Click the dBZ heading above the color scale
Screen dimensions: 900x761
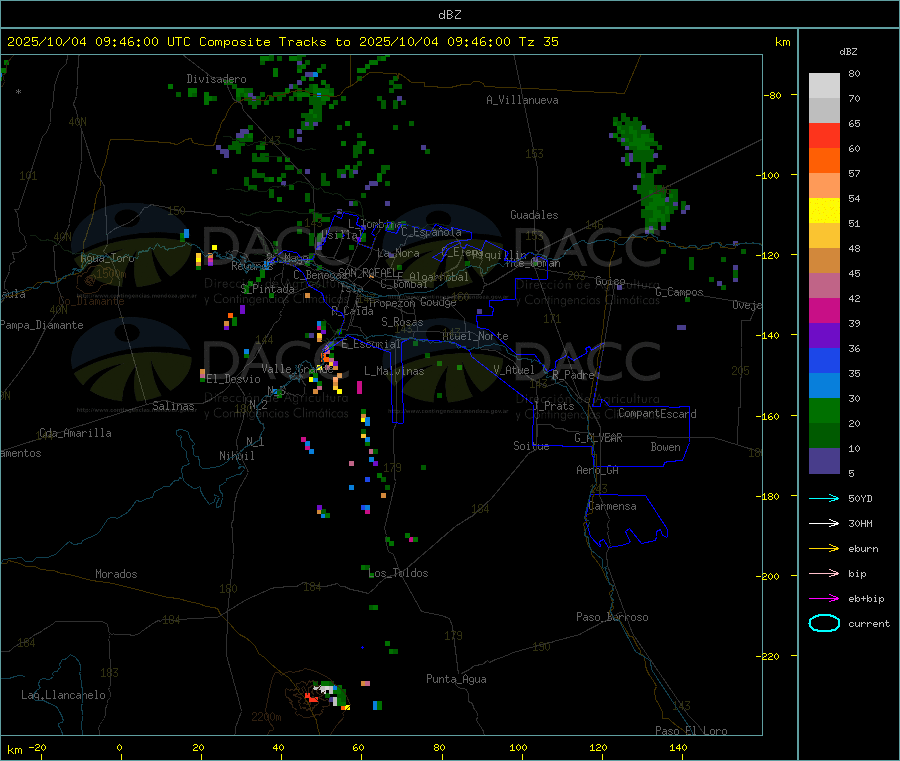pos(848,52)
